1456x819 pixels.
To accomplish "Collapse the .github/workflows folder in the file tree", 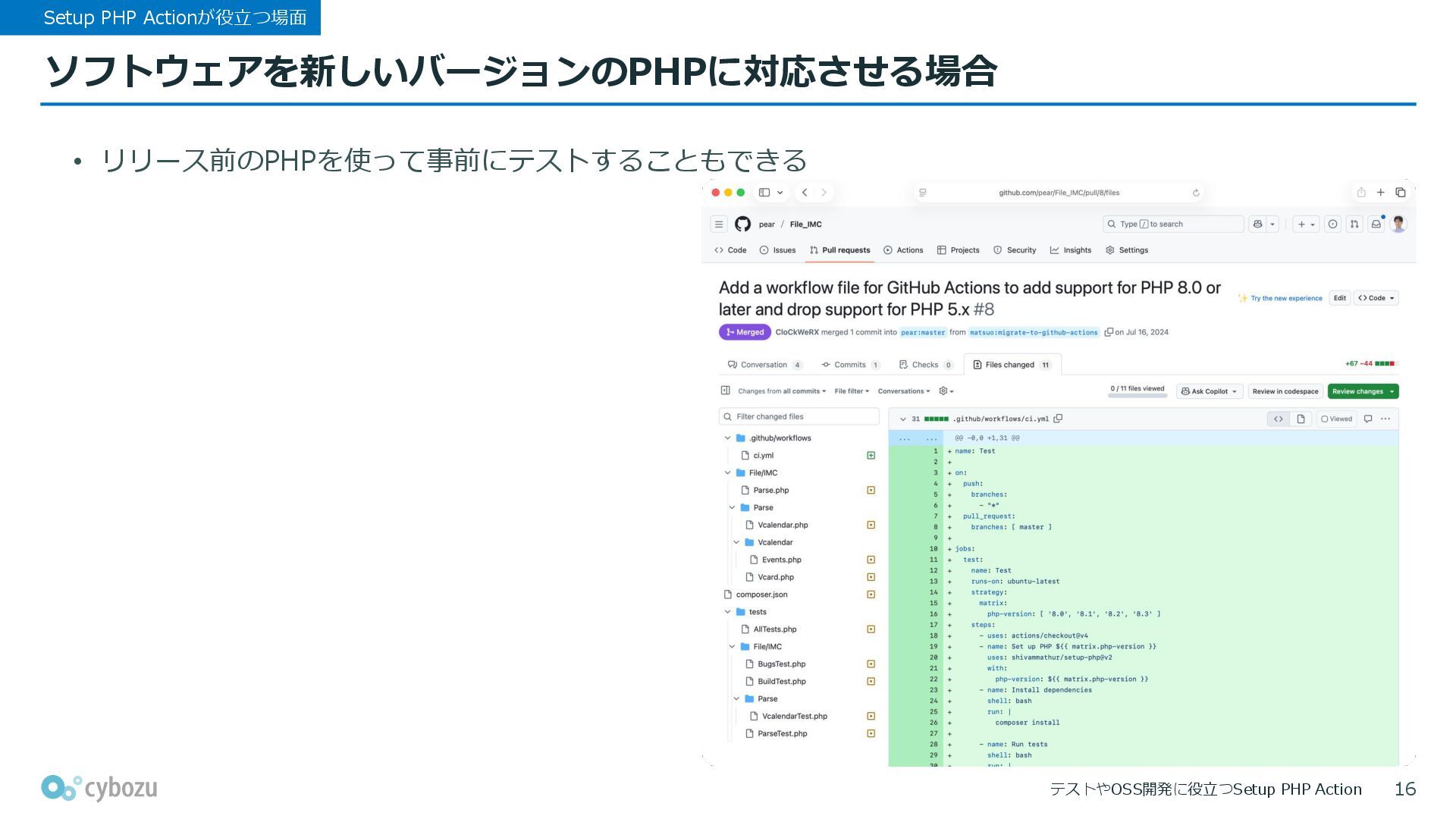I will pos(727,438).
